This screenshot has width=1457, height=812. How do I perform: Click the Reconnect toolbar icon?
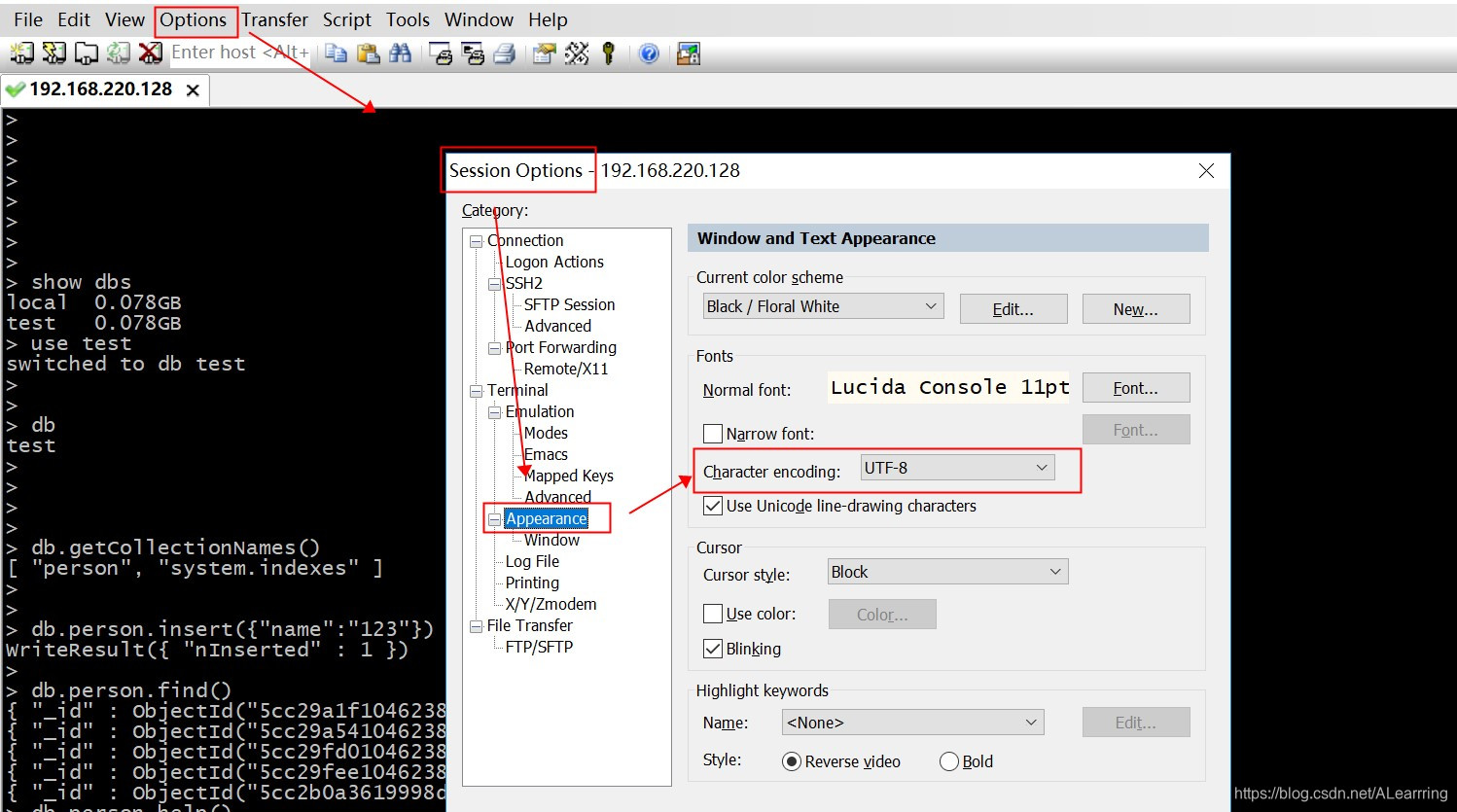119,53
